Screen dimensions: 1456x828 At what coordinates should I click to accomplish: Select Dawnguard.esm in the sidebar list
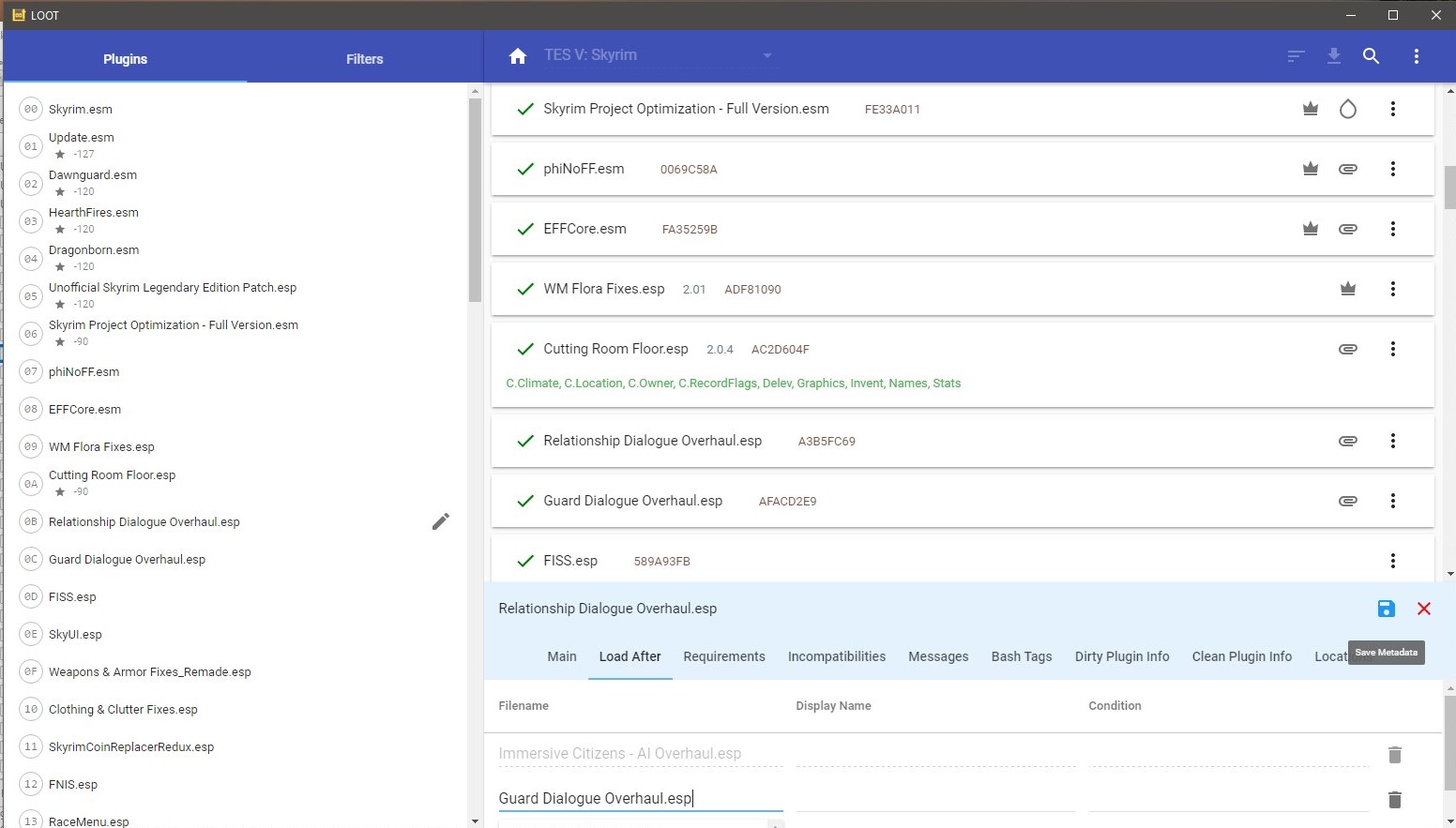point(93,175)
